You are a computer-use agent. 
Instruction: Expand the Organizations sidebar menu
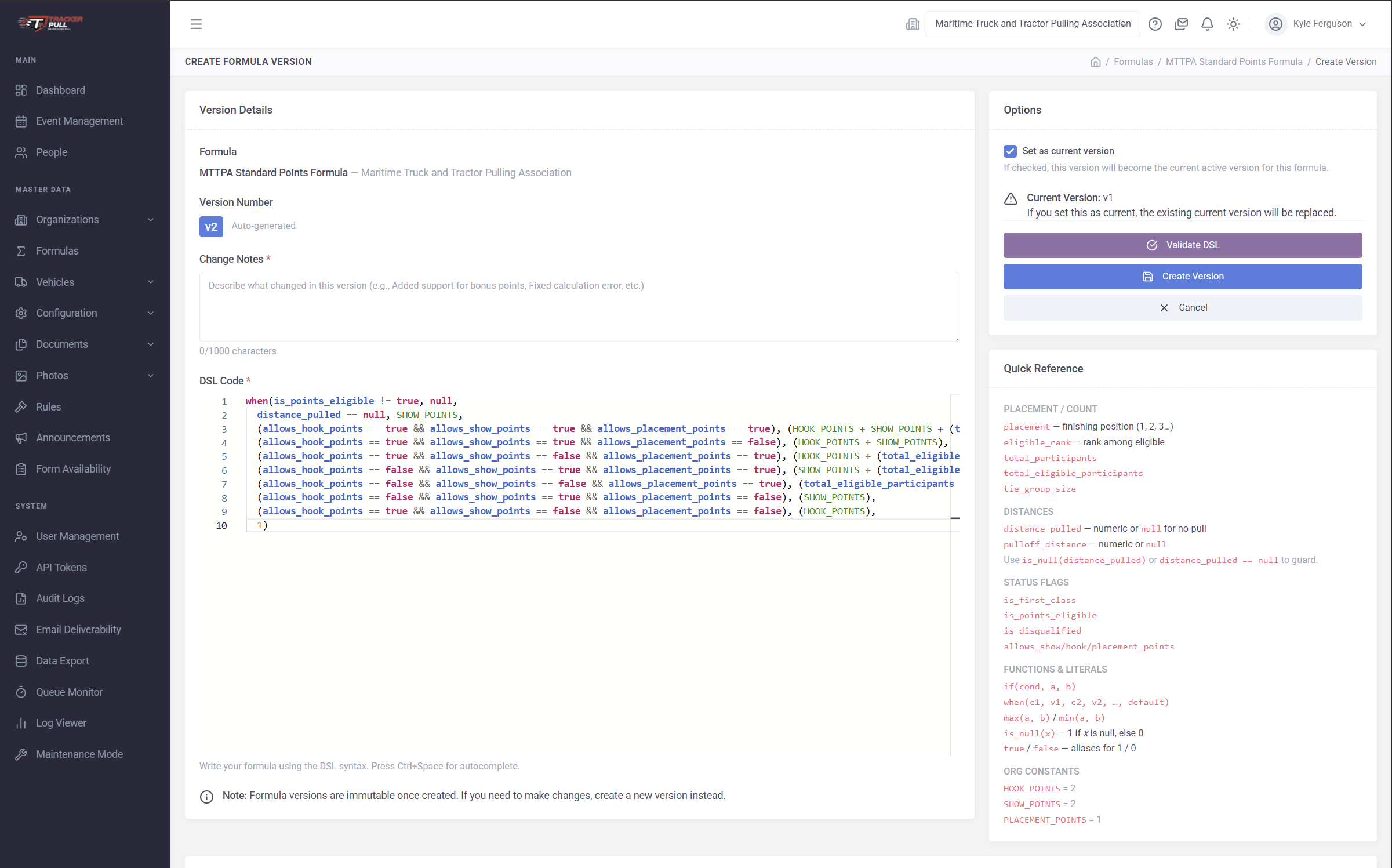(85, 220)
